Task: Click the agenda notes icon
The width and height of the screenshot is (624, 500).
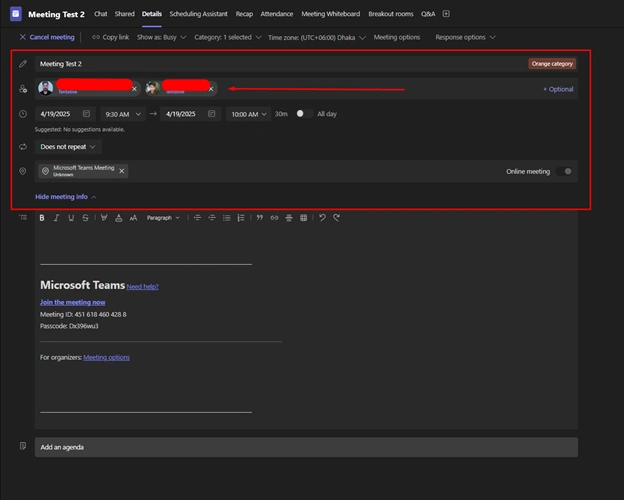Action: click(x=23, y=446)
